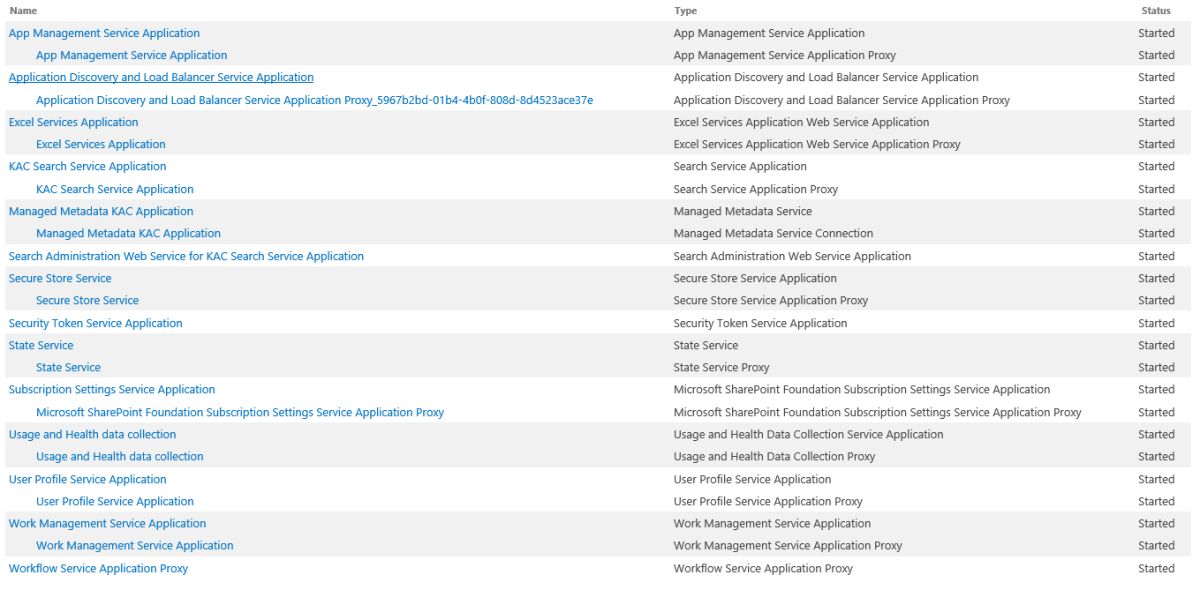
Task: Click Started status in Secure Store Service Application Proxy row
Action: (1156, 300)
